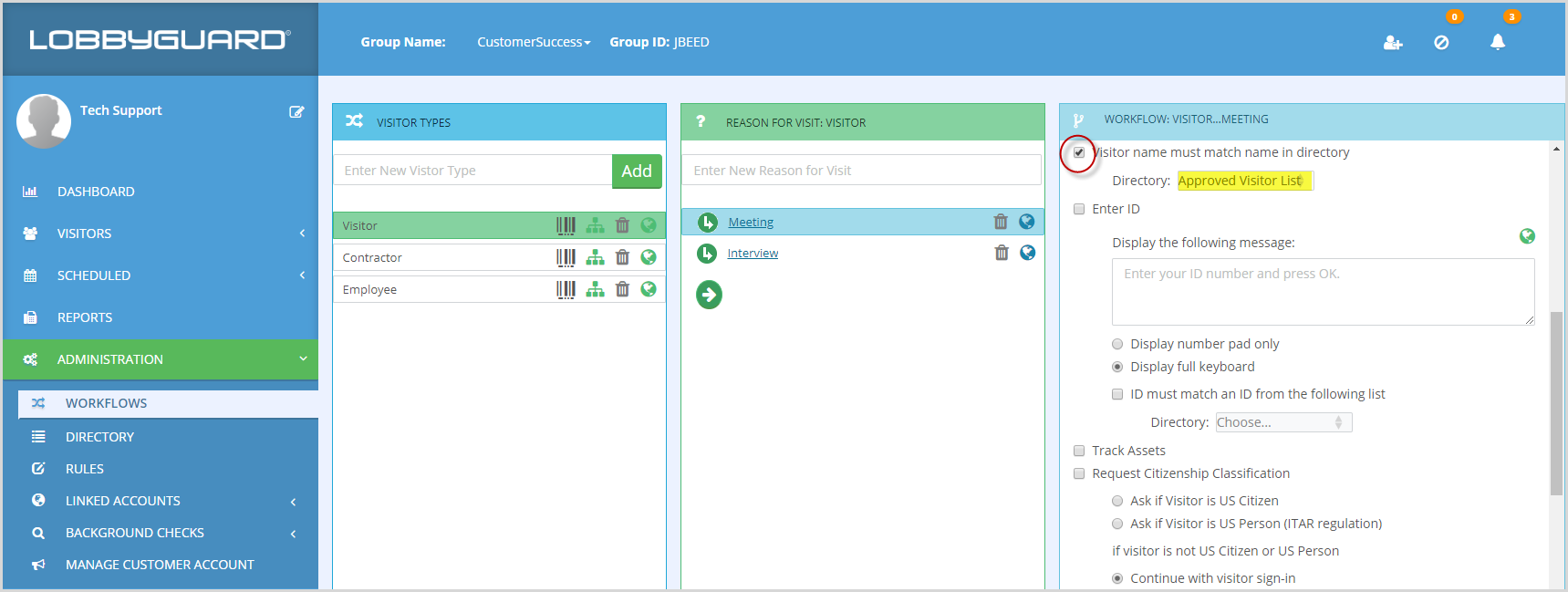Uncheck Visitor name must match directory
Image resolution: width=1568 pixels, height=592 pixels.
point(1079,152)
